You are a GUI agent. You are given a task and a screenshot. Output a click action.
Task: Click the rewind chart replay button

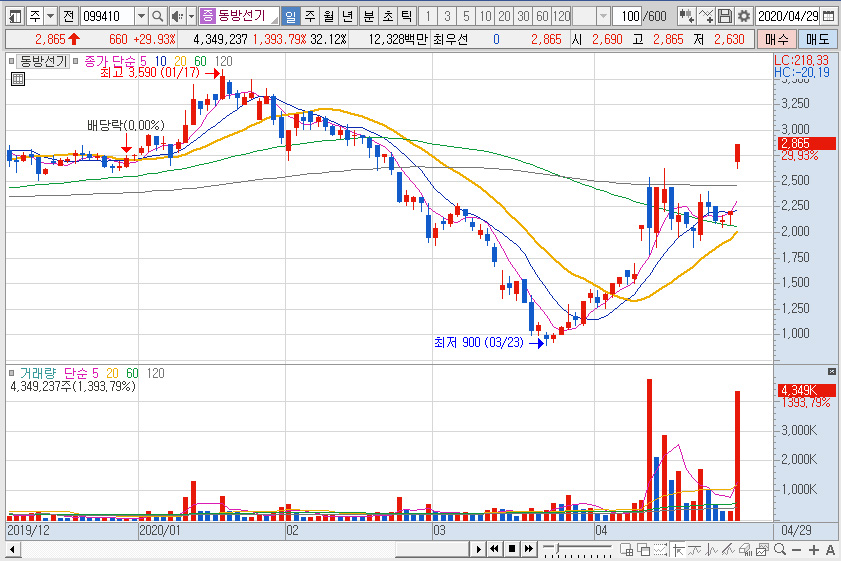click(x=494, y=549)
